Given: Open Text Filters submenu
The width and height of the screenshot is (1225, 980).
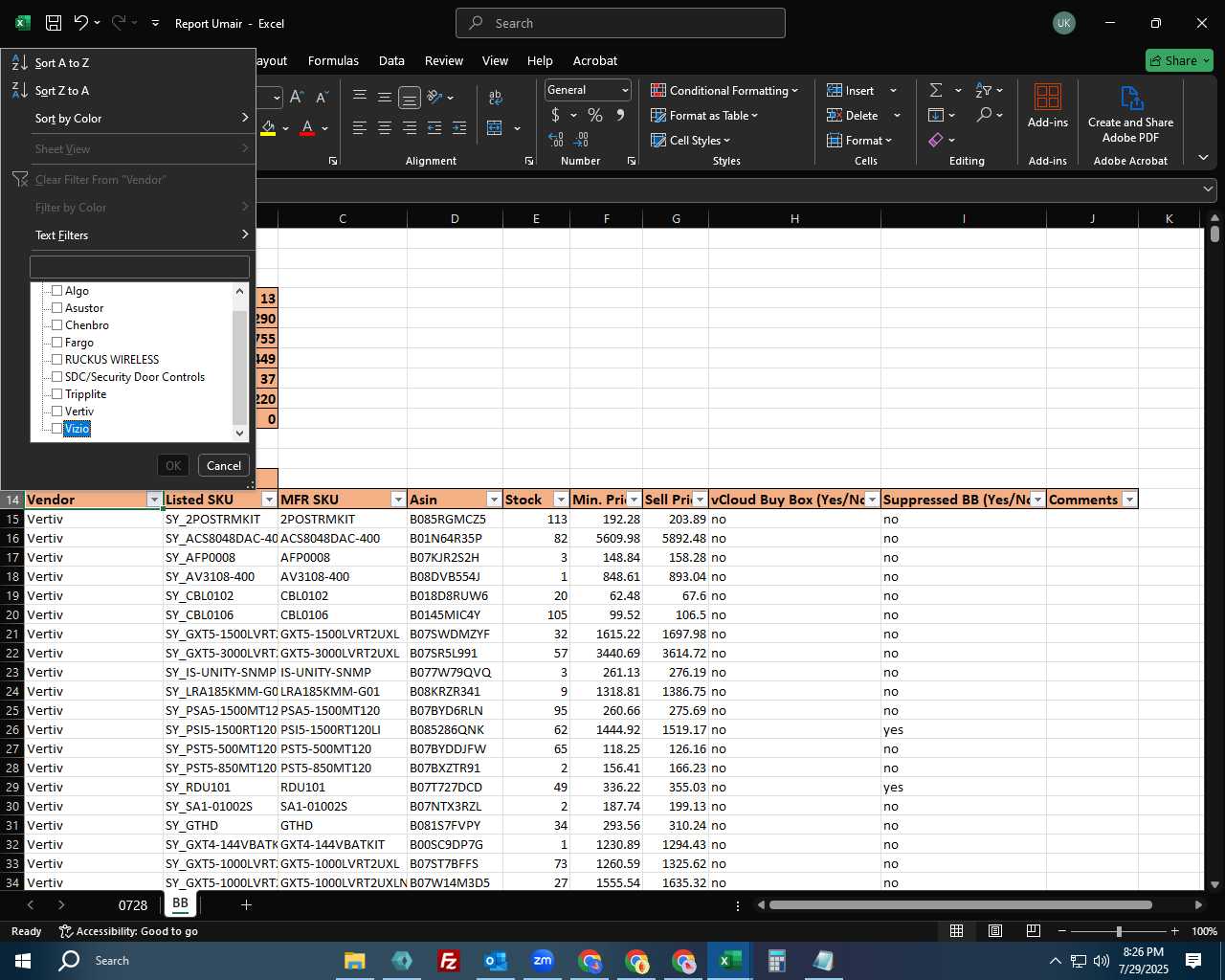Looking at the screenshot, I should (128, 234).
